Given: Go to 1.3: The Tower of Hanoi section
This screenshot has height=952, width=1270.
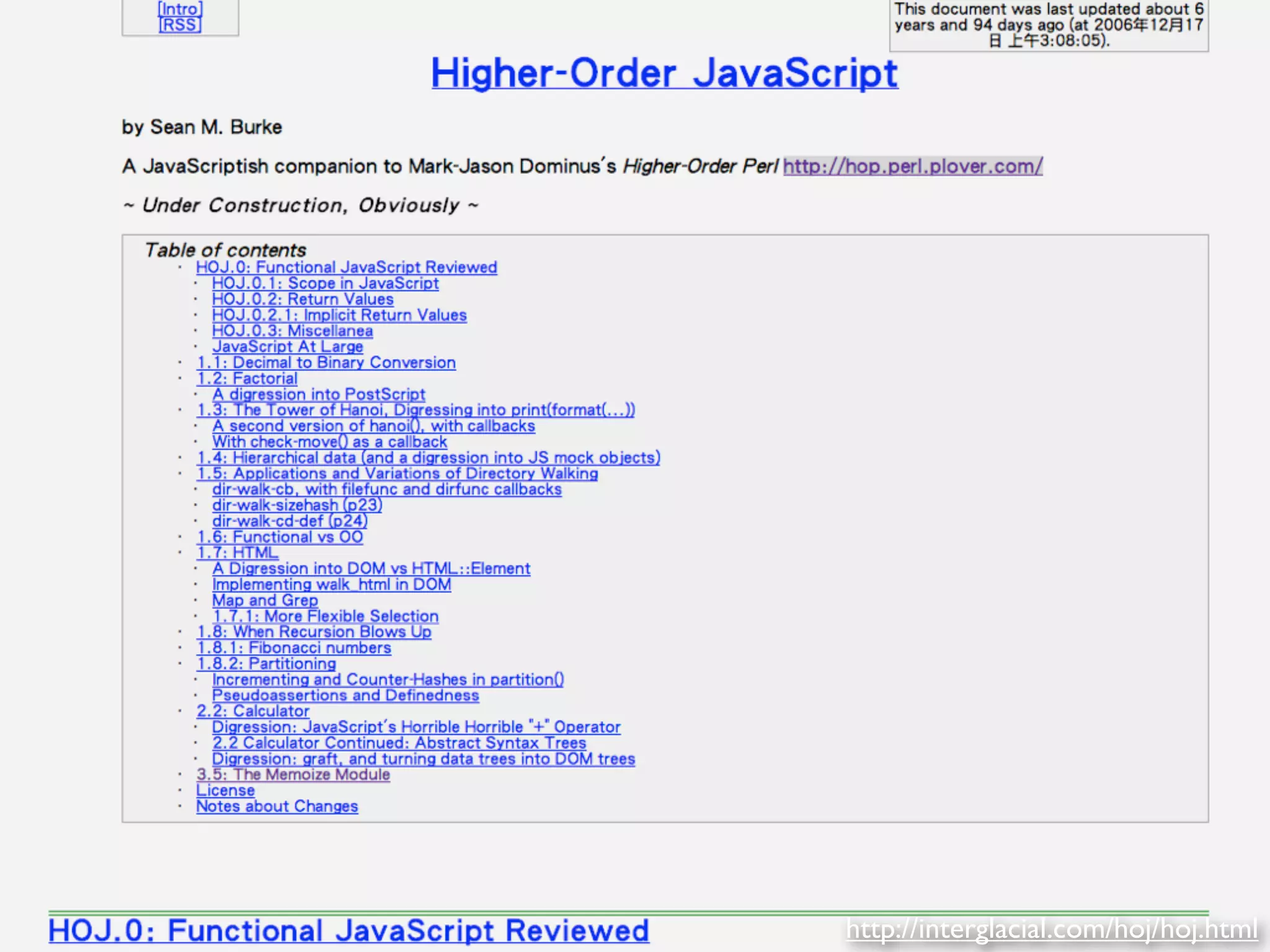Looking at the screenshot, I should click(415, 410).
